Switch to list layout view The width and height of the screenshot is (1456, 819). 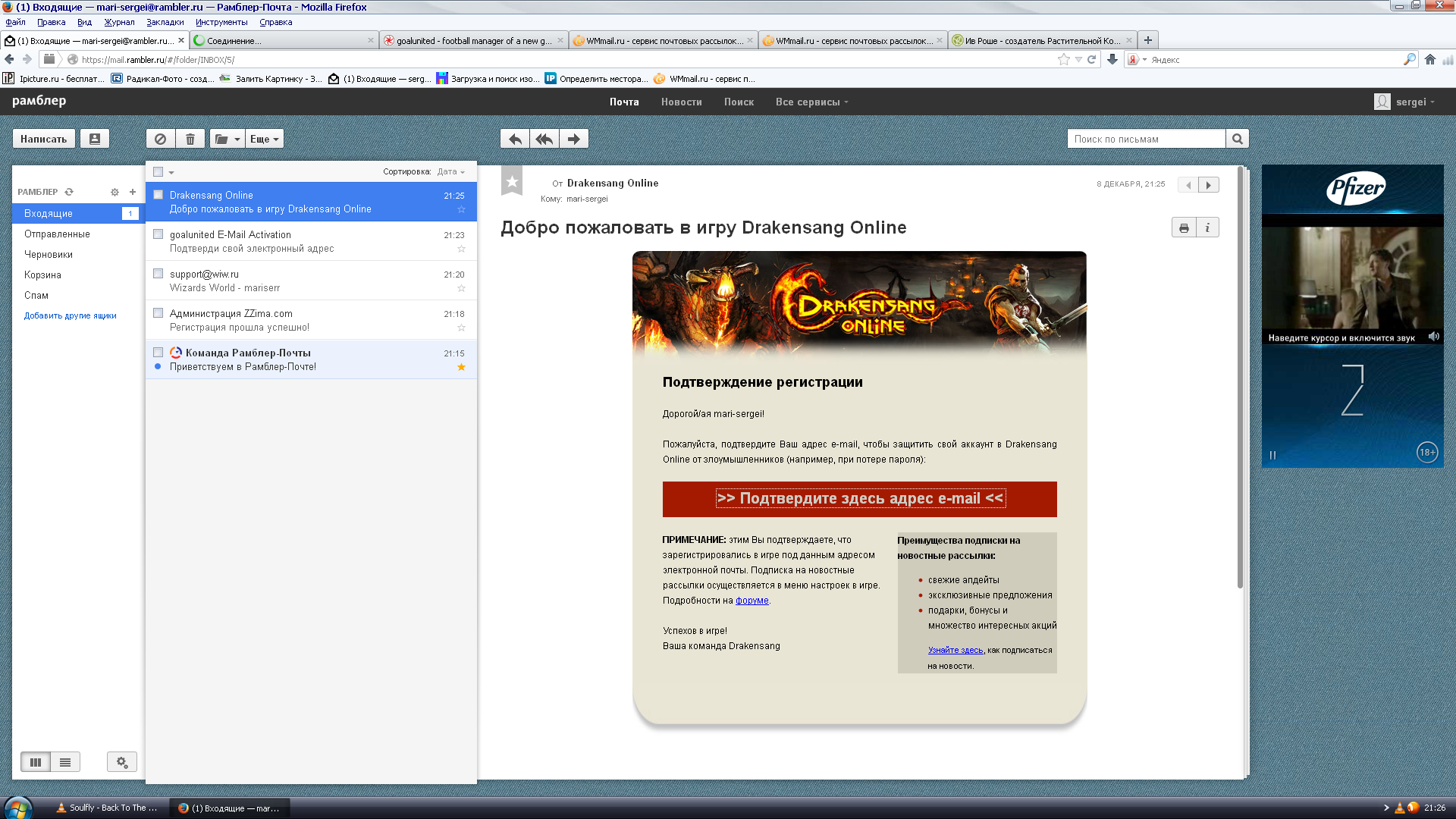65,762
